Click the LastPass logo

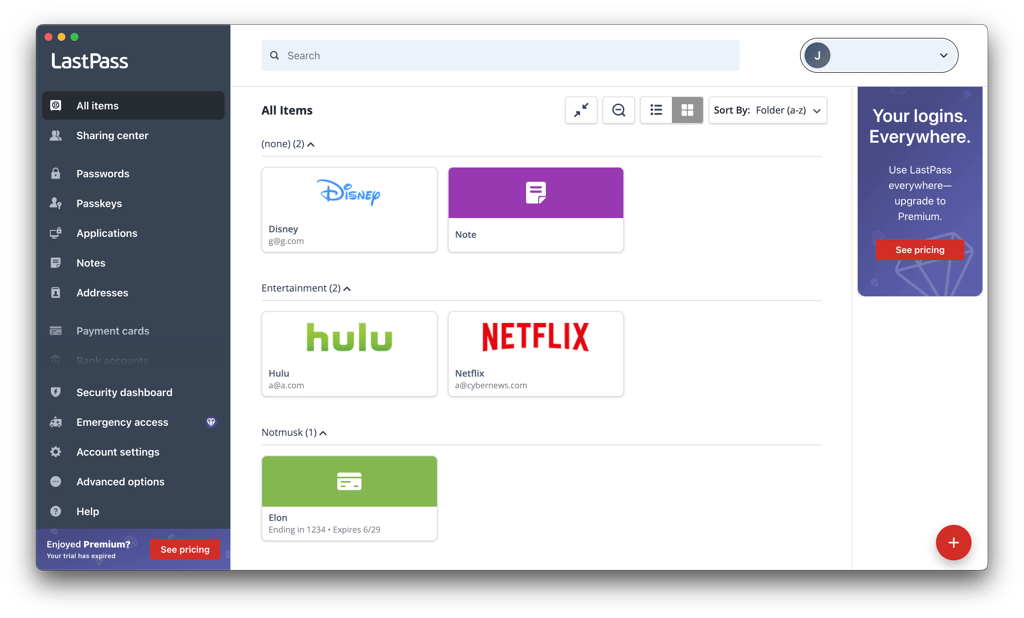[89, 61]
